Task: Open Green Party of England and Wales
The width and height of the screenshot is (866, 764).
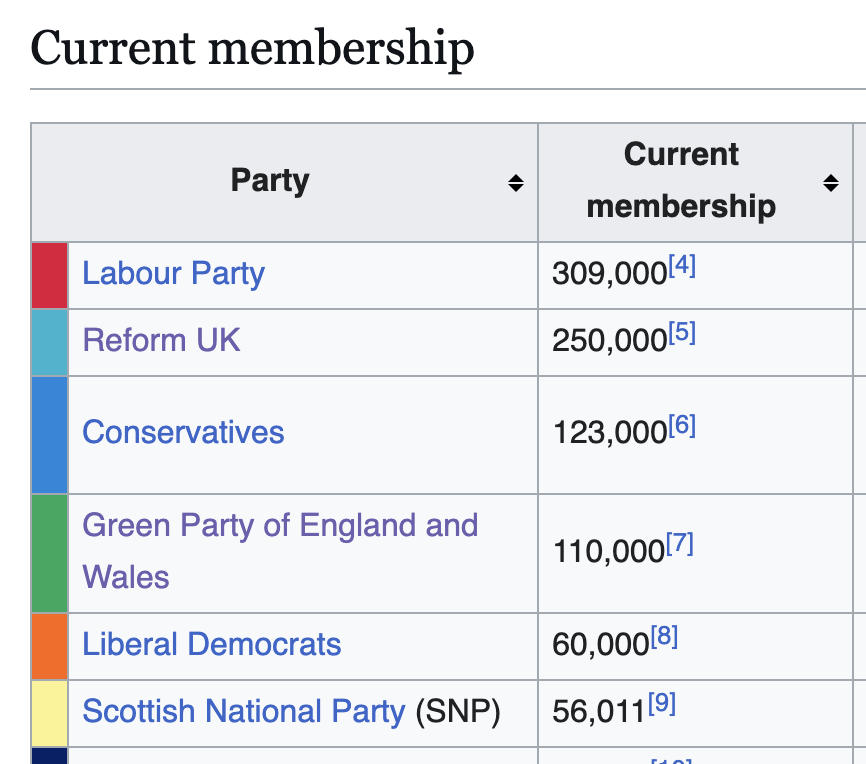Action: coord(280,525)
